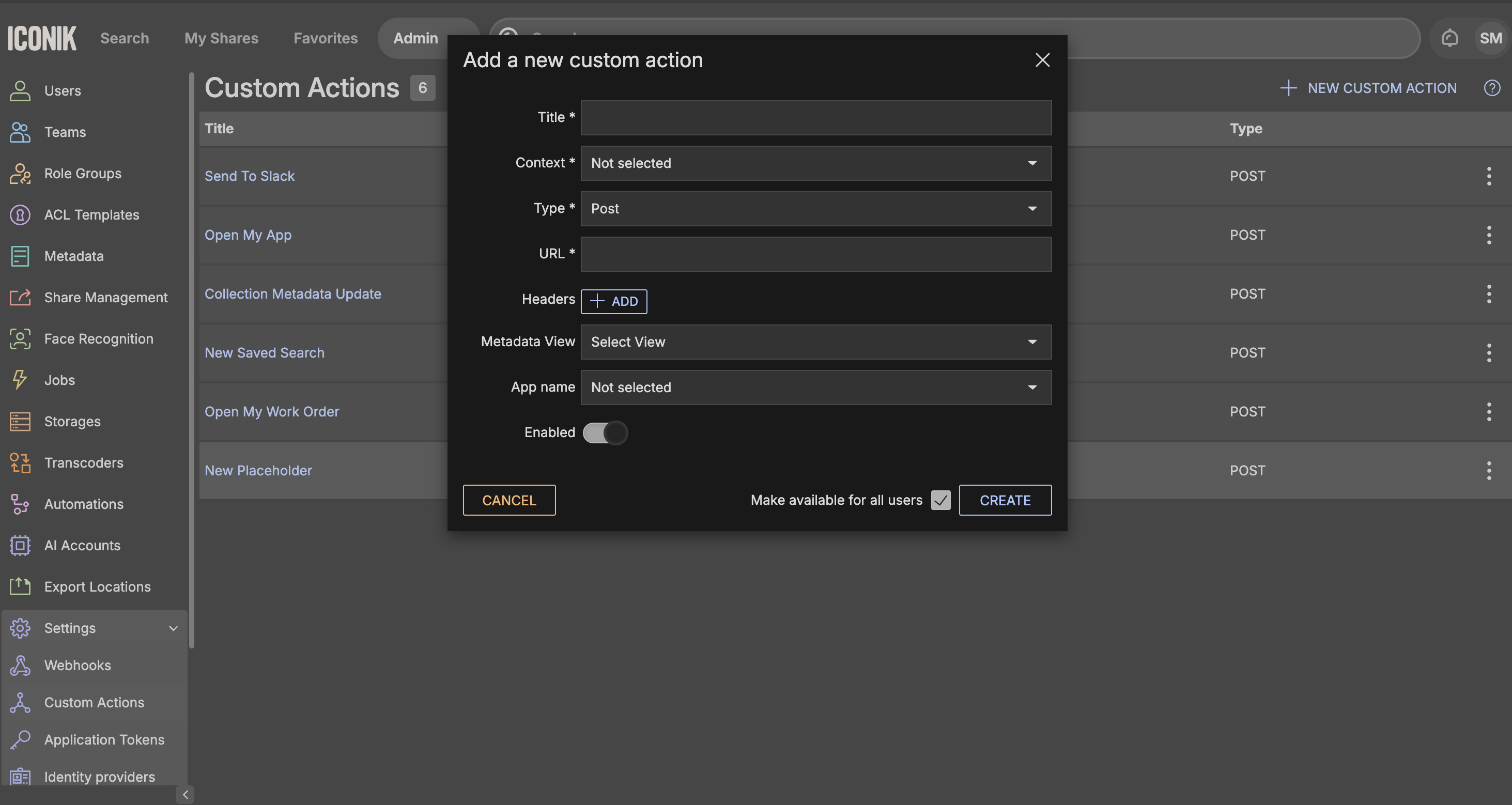This screenshot has height=805, width=1512.
Task: Click the Automations icon in sidebar
Action: [x=20, y=504]
